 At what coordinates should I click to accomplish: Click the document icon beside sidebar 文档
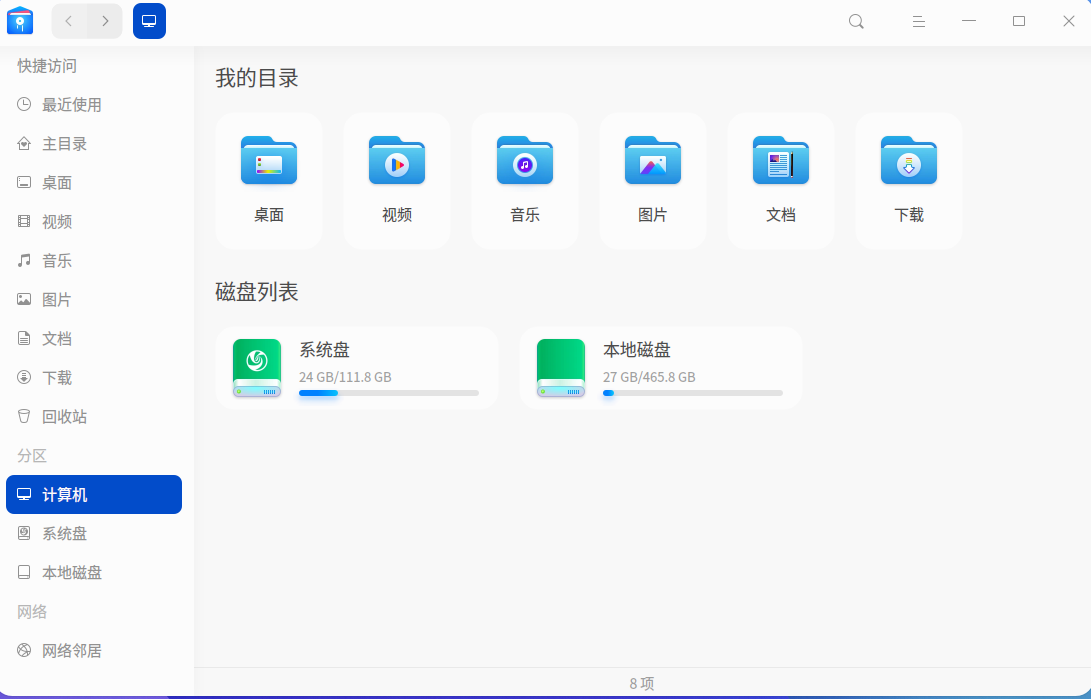click(x=24, y=338)
